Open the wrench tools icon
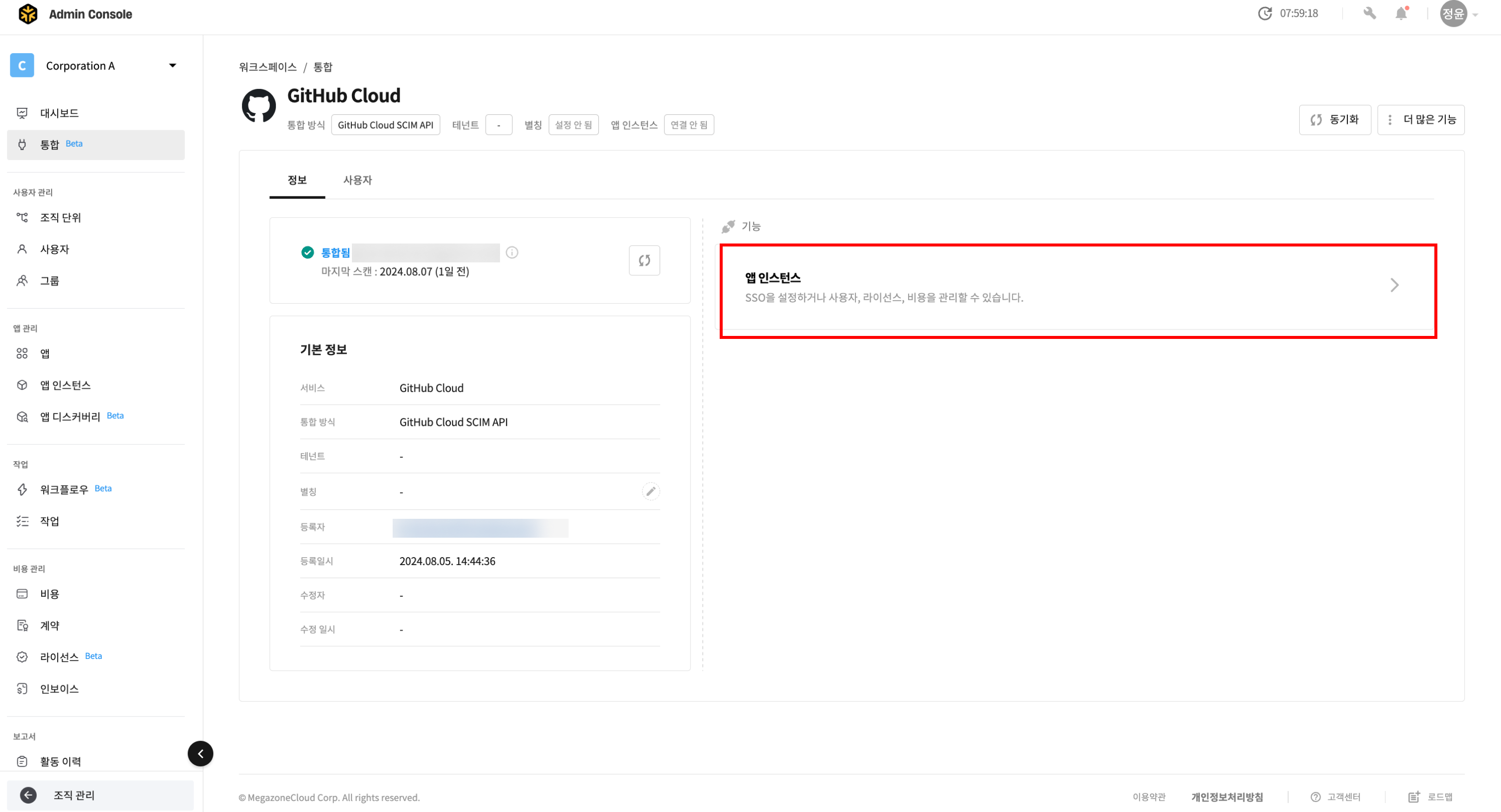 point(1369,13)
